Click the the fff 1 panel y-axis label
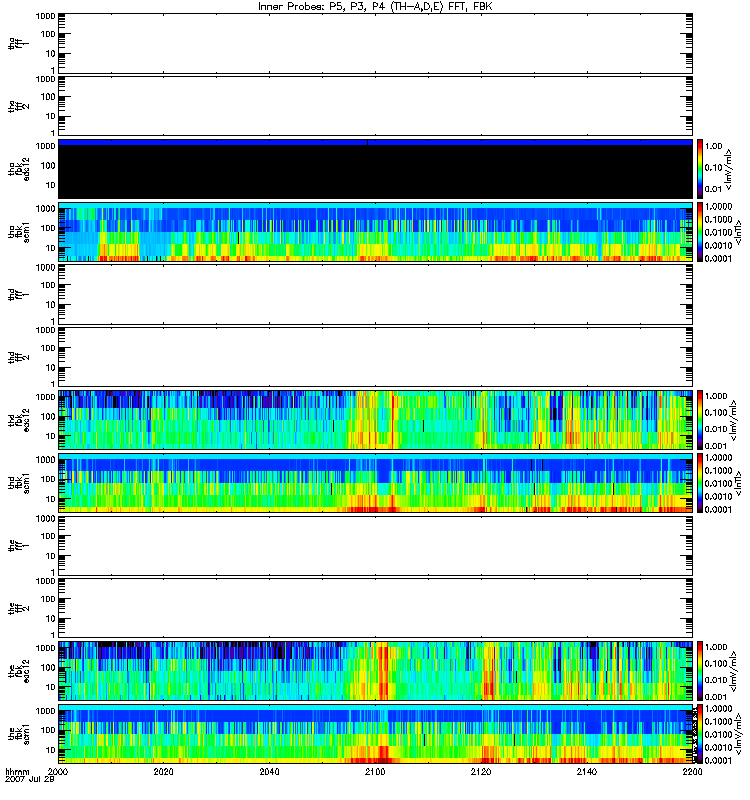The height and width of the screenshot is (800, 750). [x=19, y=546]
